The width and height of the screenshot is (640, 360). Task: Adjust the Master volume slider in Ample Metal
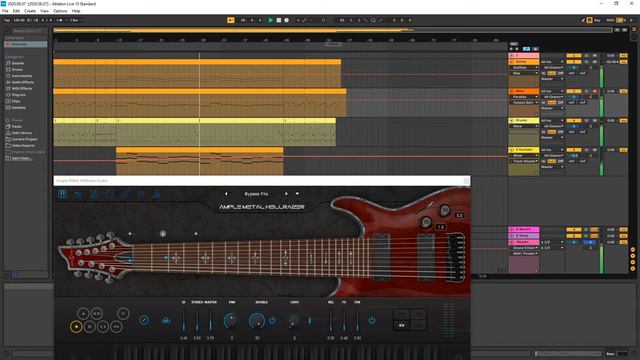coord(211,320)
